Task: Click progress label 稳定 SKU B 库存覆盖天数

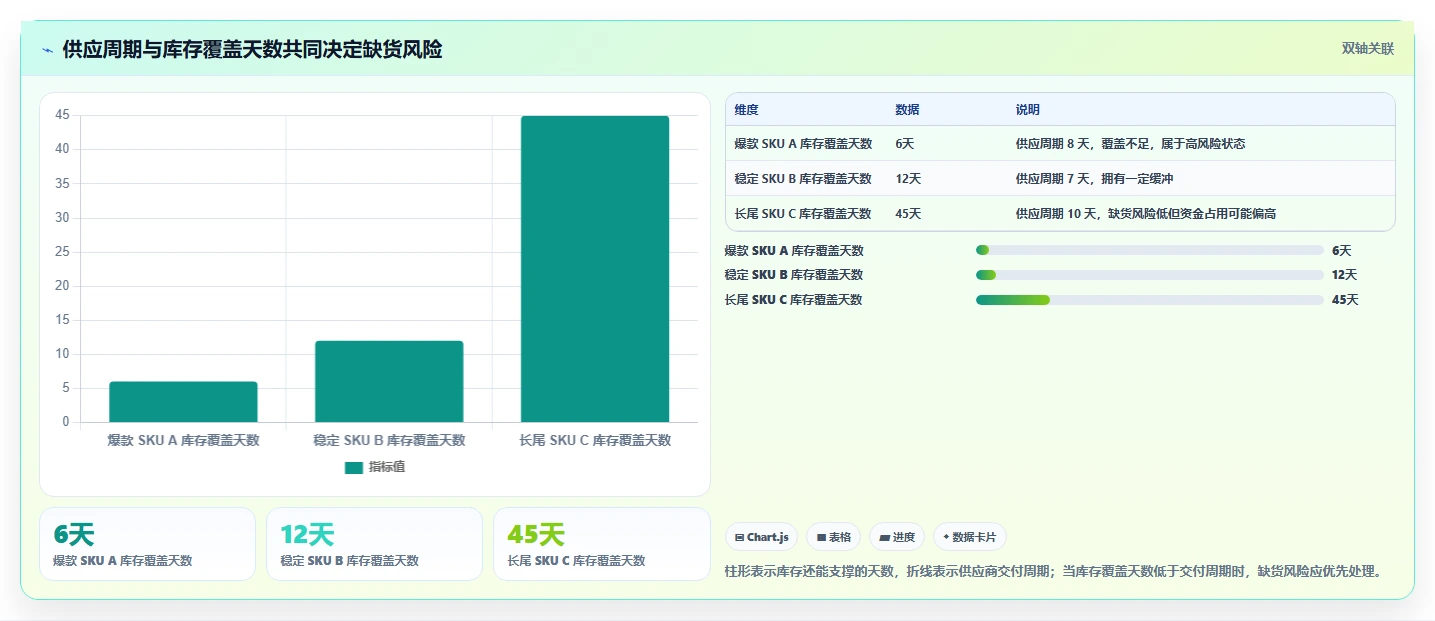Action: (x=794, y=275)
